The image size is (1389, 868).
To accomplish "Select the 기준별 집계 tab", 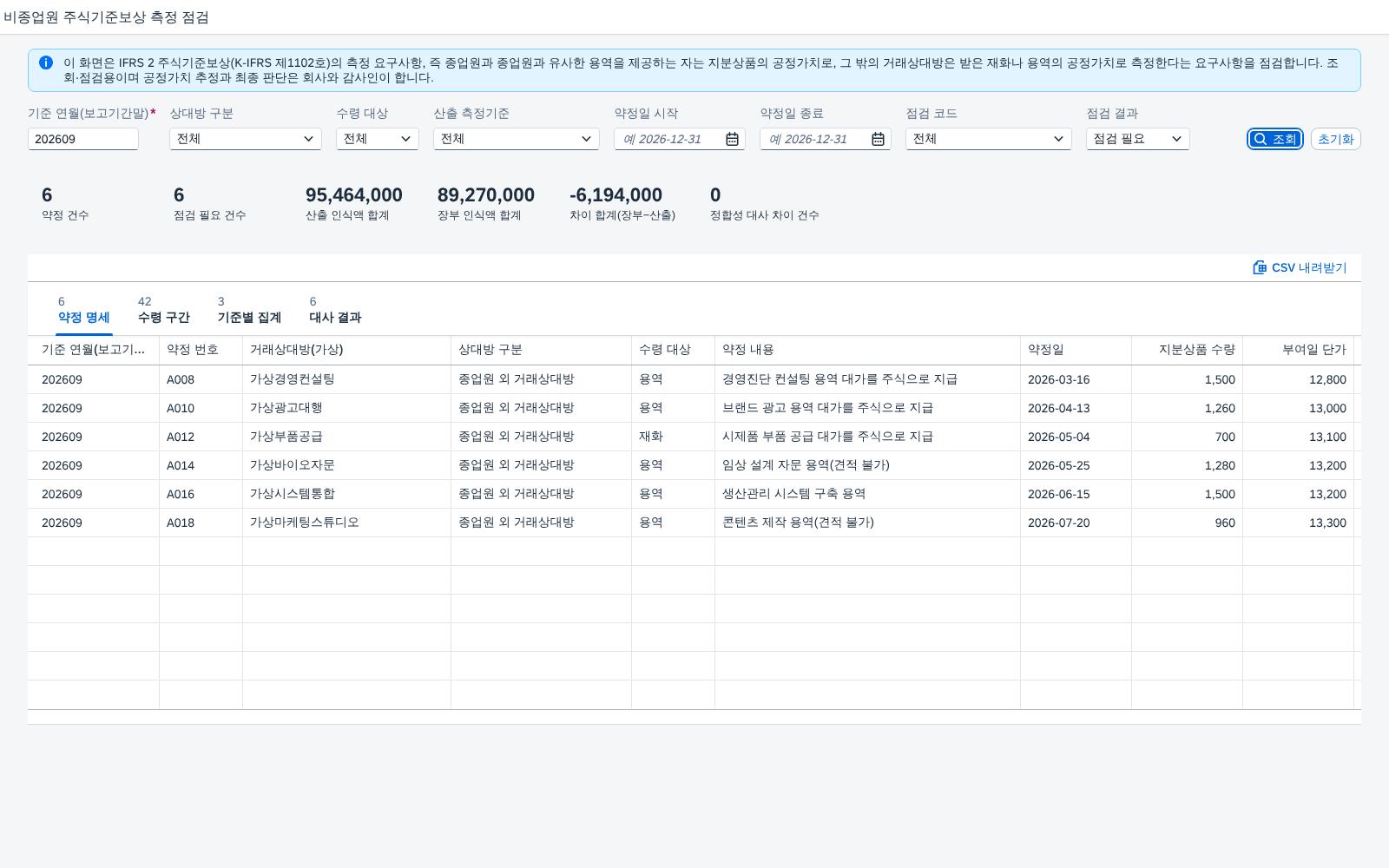I will pyautogui.click(x=249, y=310).
